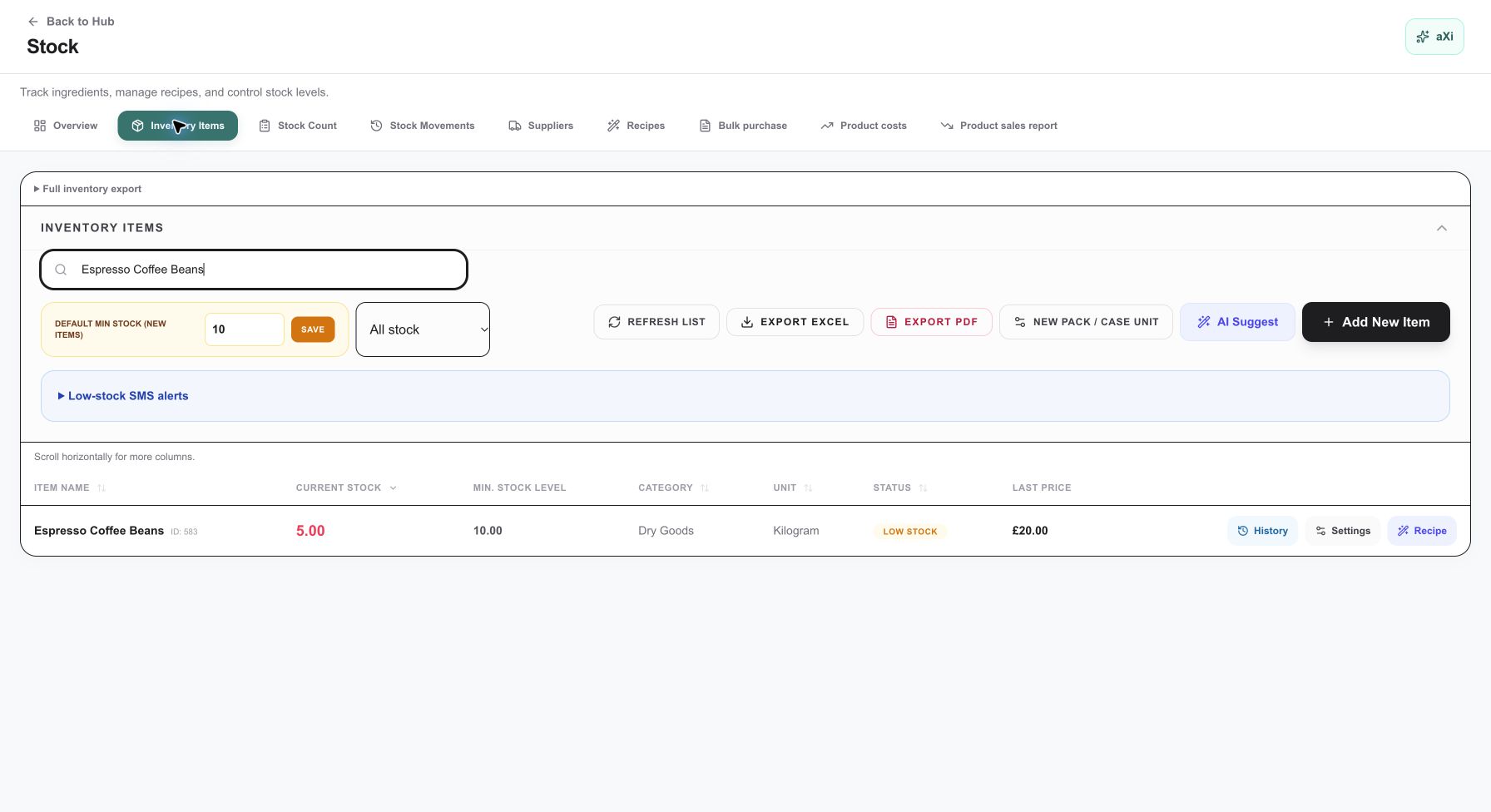The height and width of the screenshot is (812, 1491).
Task: Click the Dry Goods category cell
Action: [666, 531]
